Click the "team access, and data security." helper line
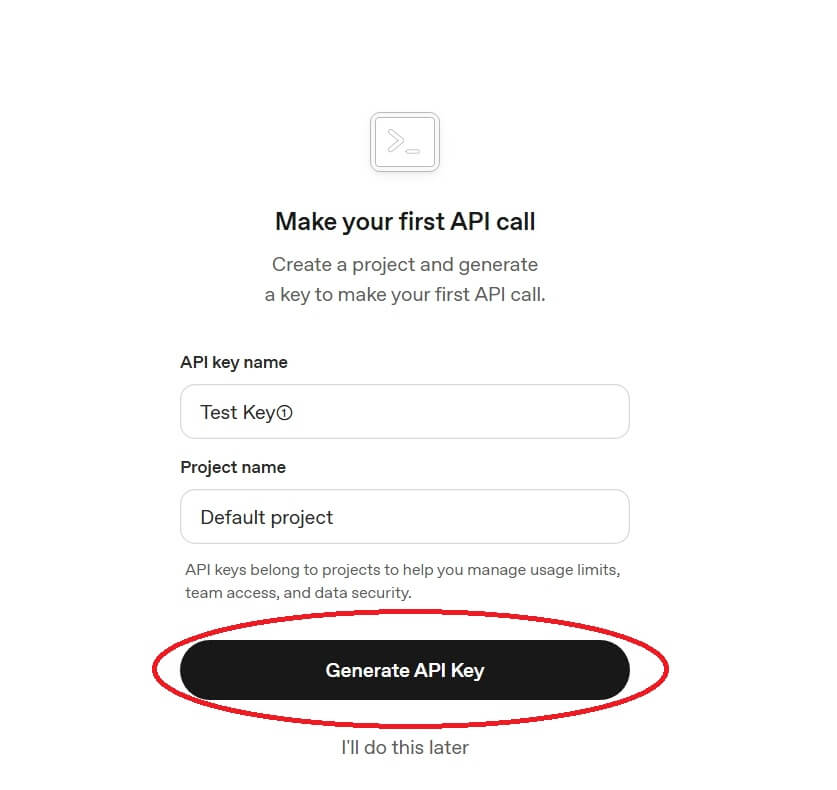837x790 pixels. [x=298, y=592]
